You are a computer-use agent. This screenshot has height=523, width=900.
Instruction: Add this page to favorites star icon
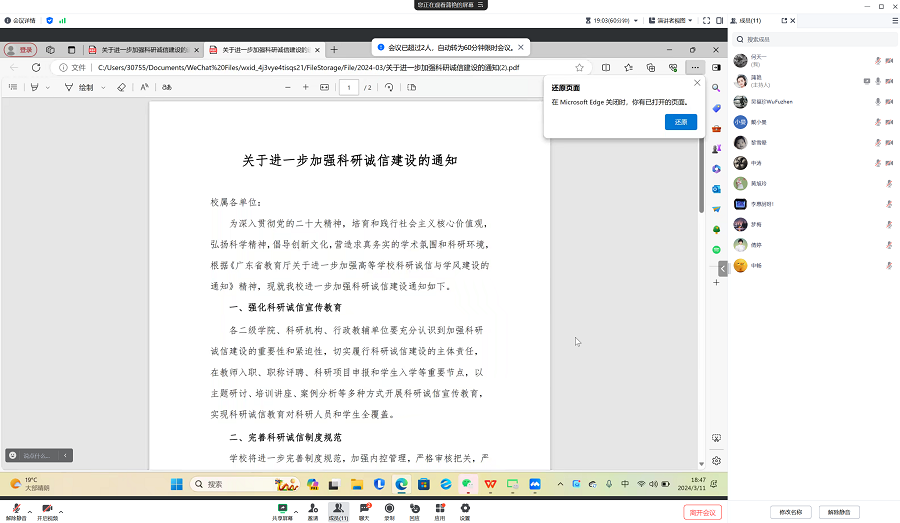point(579,68)
